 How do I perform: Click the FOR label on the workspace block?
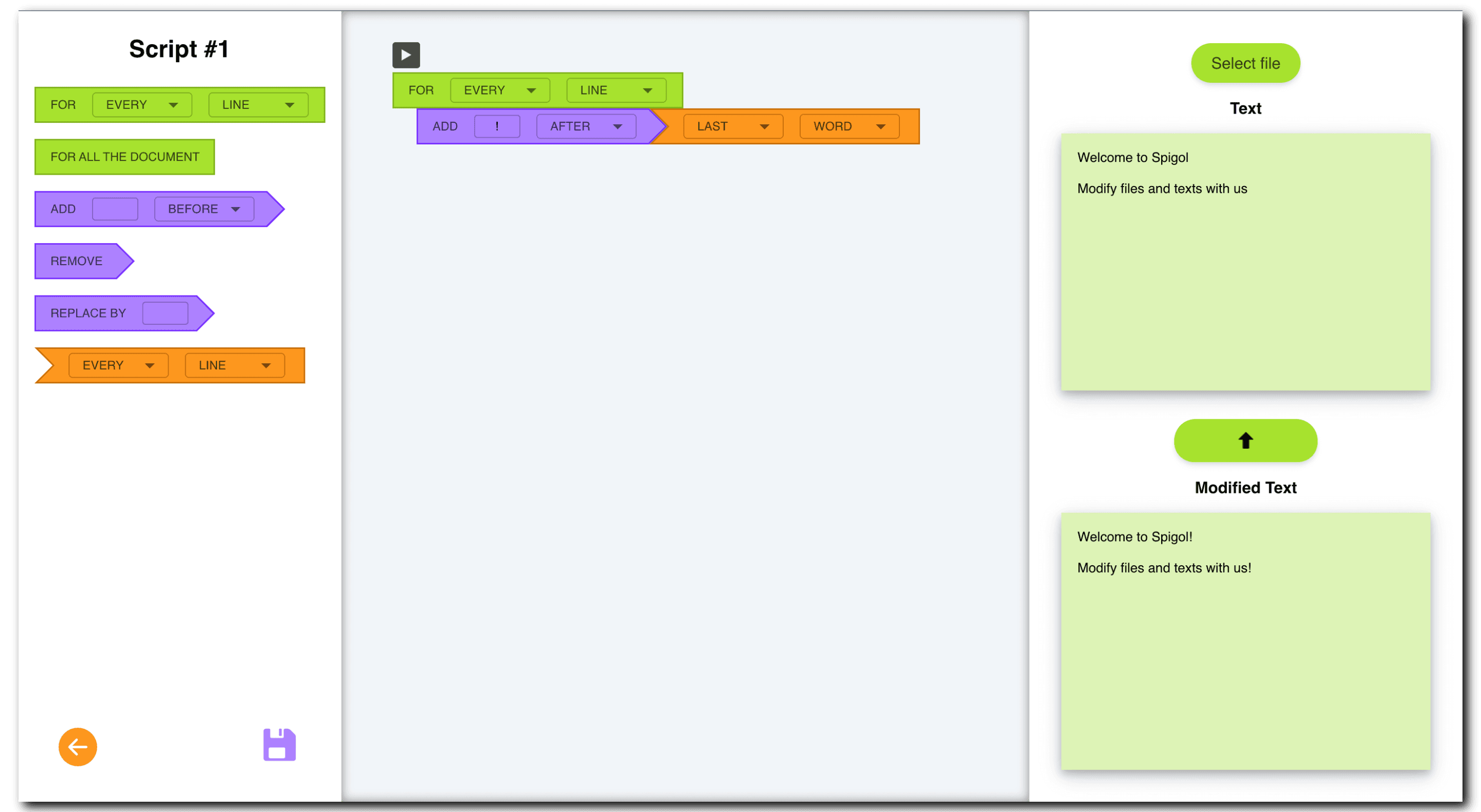422,90
